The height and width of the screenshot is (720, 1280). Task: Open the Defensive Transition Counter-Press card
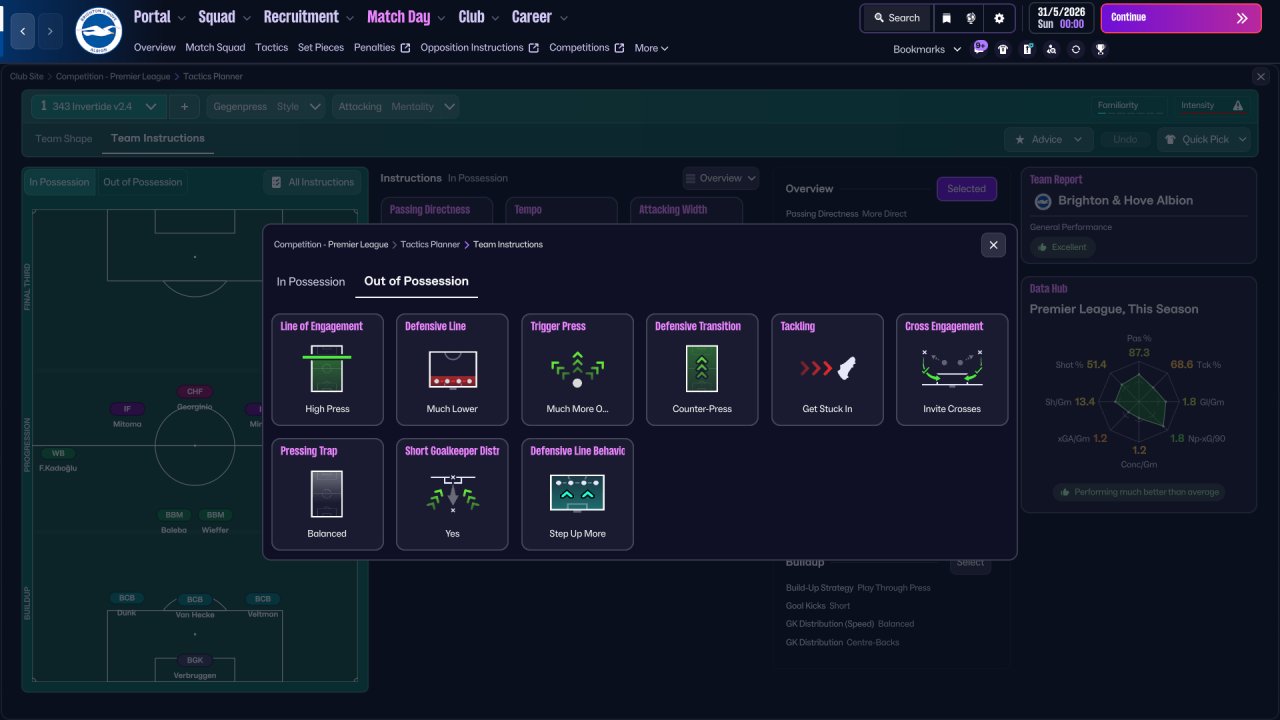point(702,370)
